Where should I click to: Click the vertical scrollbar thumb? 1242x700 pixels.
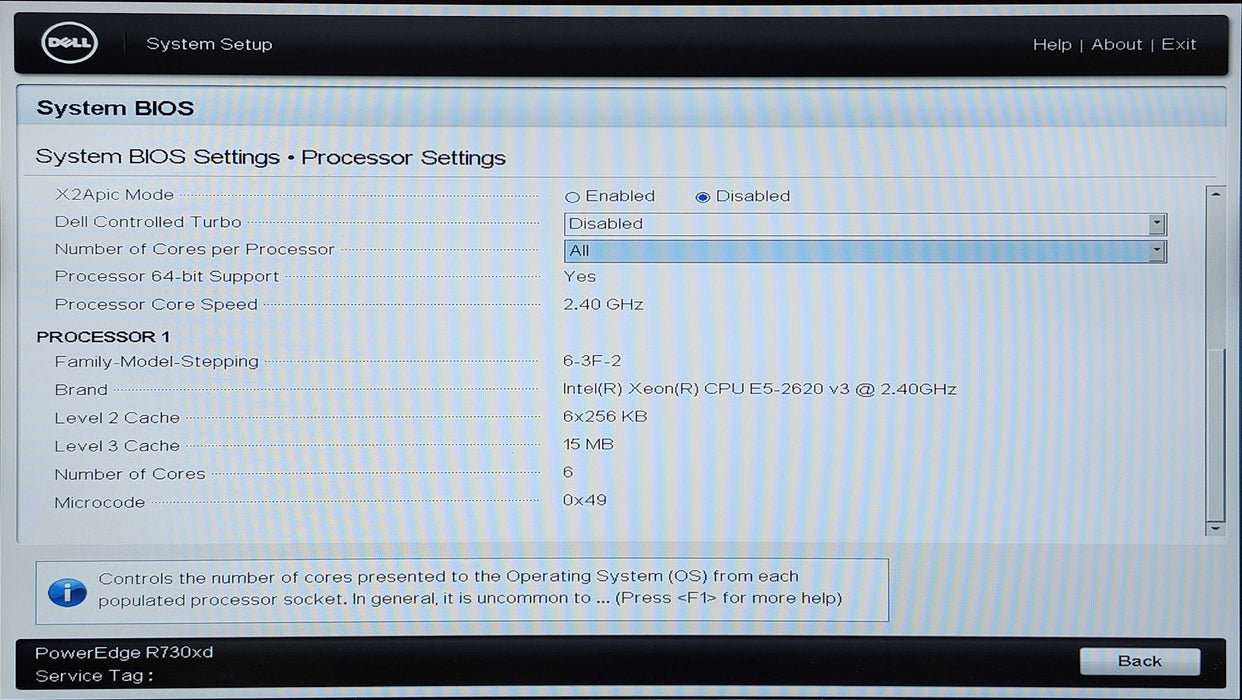click(x=1216, y=433)
